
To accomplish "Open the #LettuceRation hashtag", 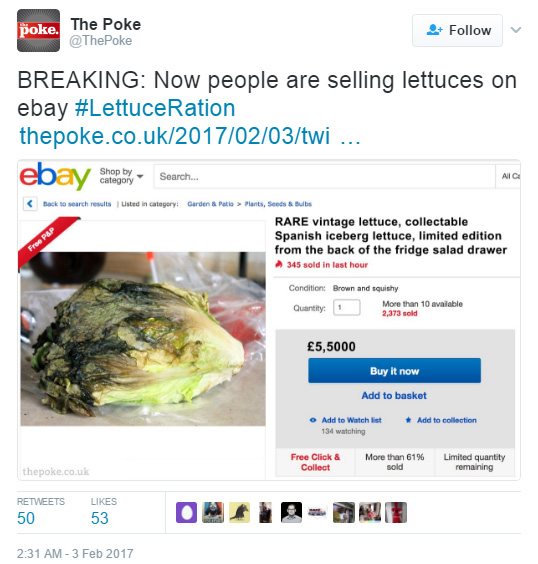I will click(x=155, y=108).
